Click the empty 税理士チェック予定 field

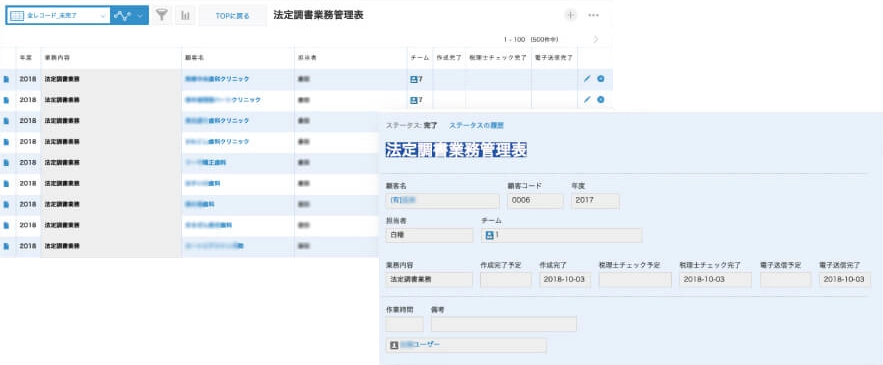(x=635, y=280)
